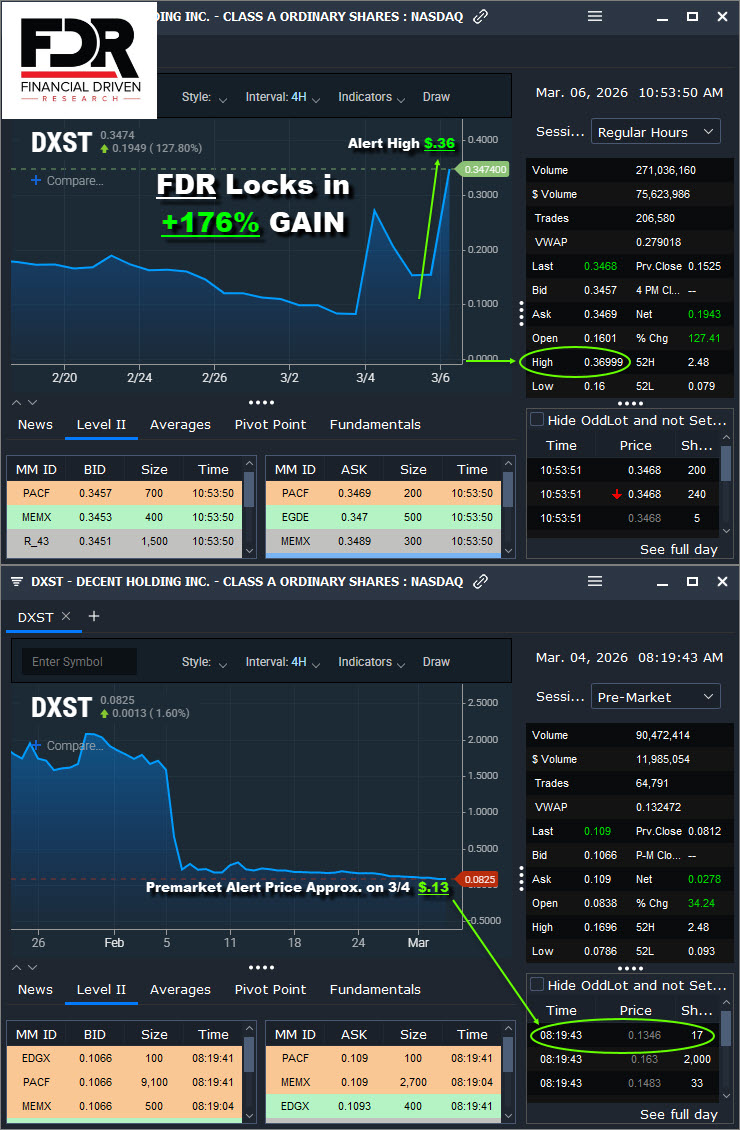Click See full day link in upper panel
The height and width of the screenshot is (1130, 740).
point(679,549)
